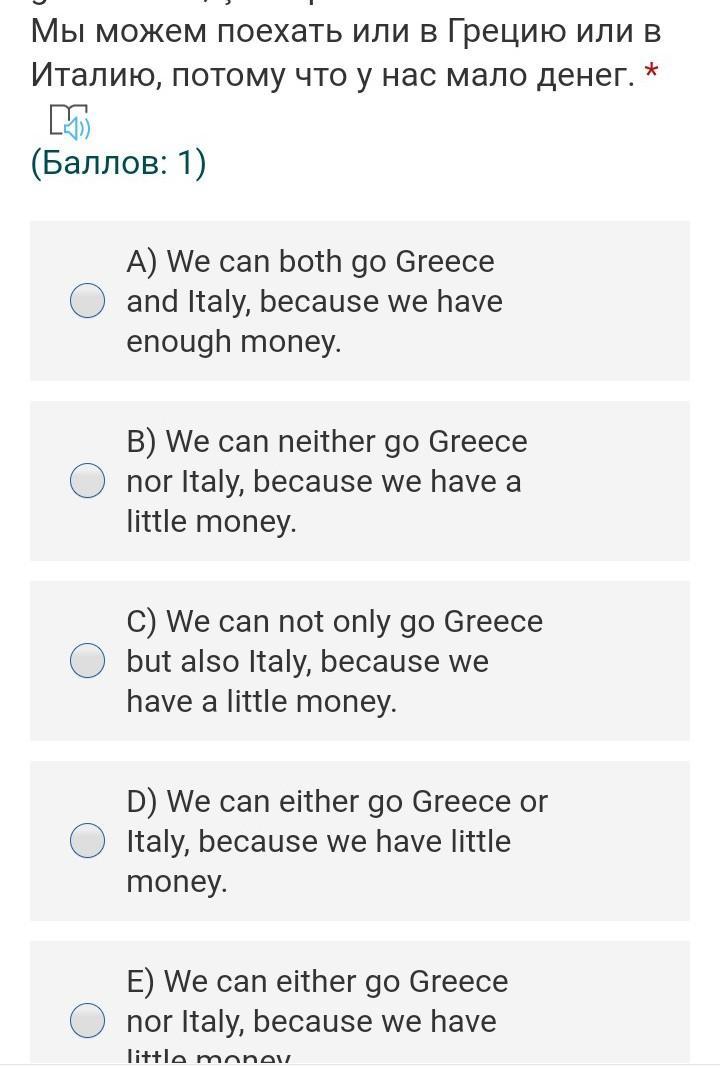Select the option E radio button
The height and width of the screenshot is (1070, 720).
point(88,1021)
